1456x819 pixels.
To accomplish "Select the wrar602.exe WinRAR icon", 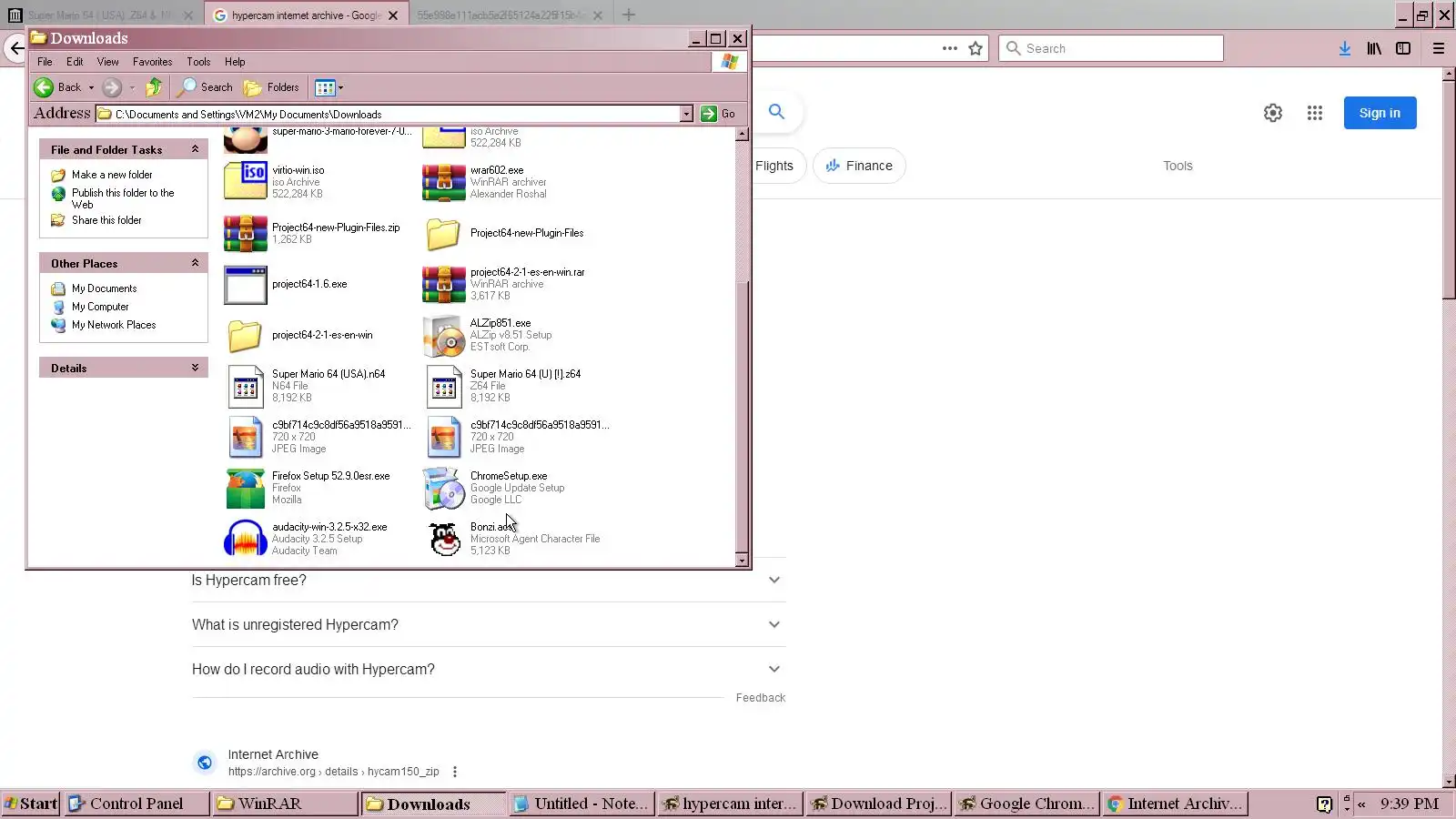I will point(444,181).
